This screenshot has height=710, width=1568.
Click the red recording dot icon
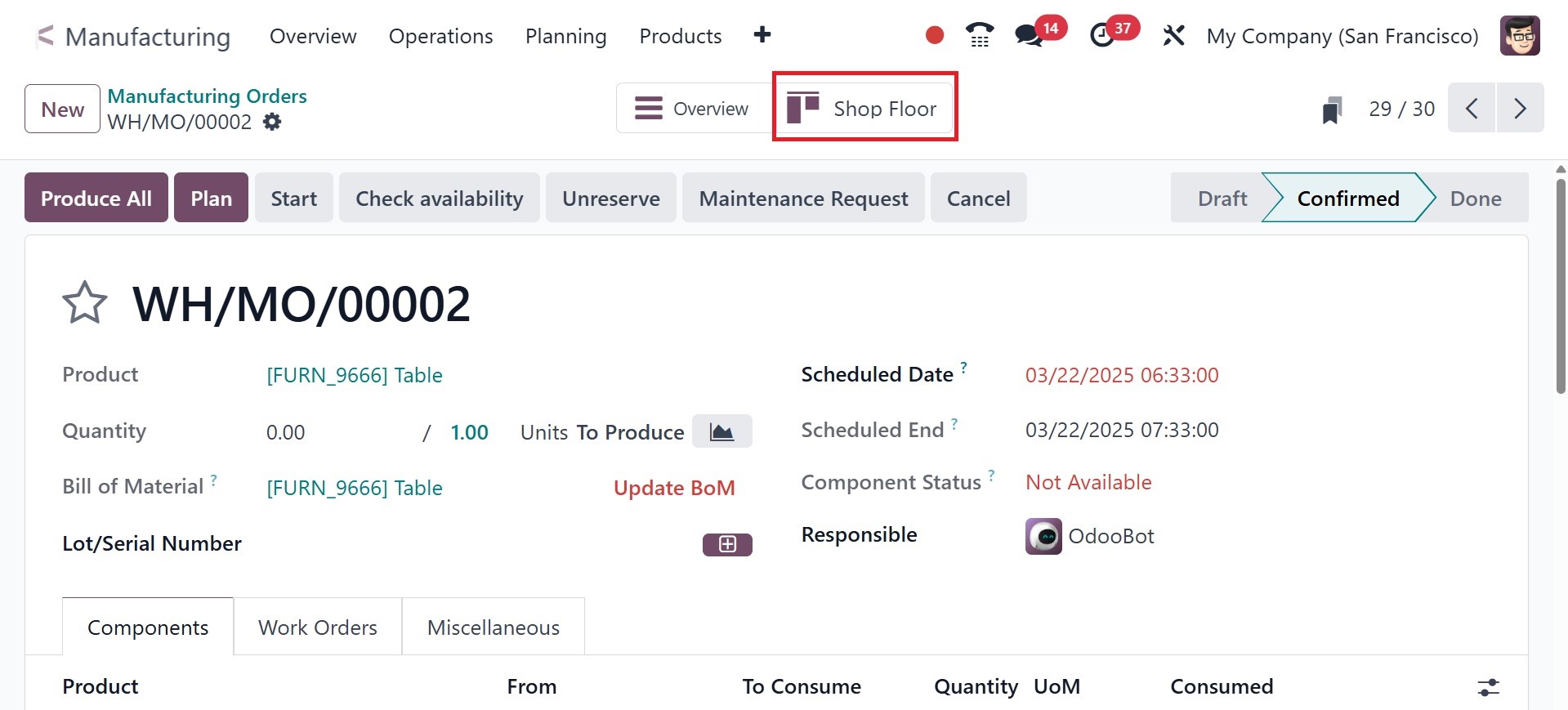[935, 35]
